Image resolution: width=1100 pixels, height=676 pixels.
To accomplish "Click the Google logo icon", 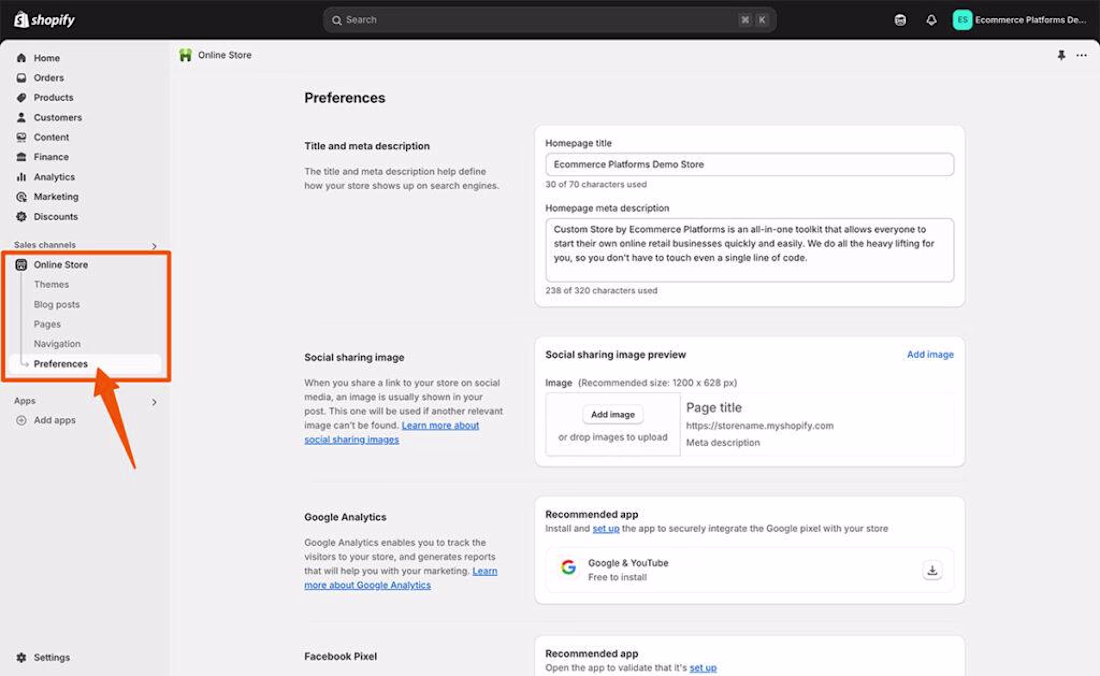I will (568, 567).
